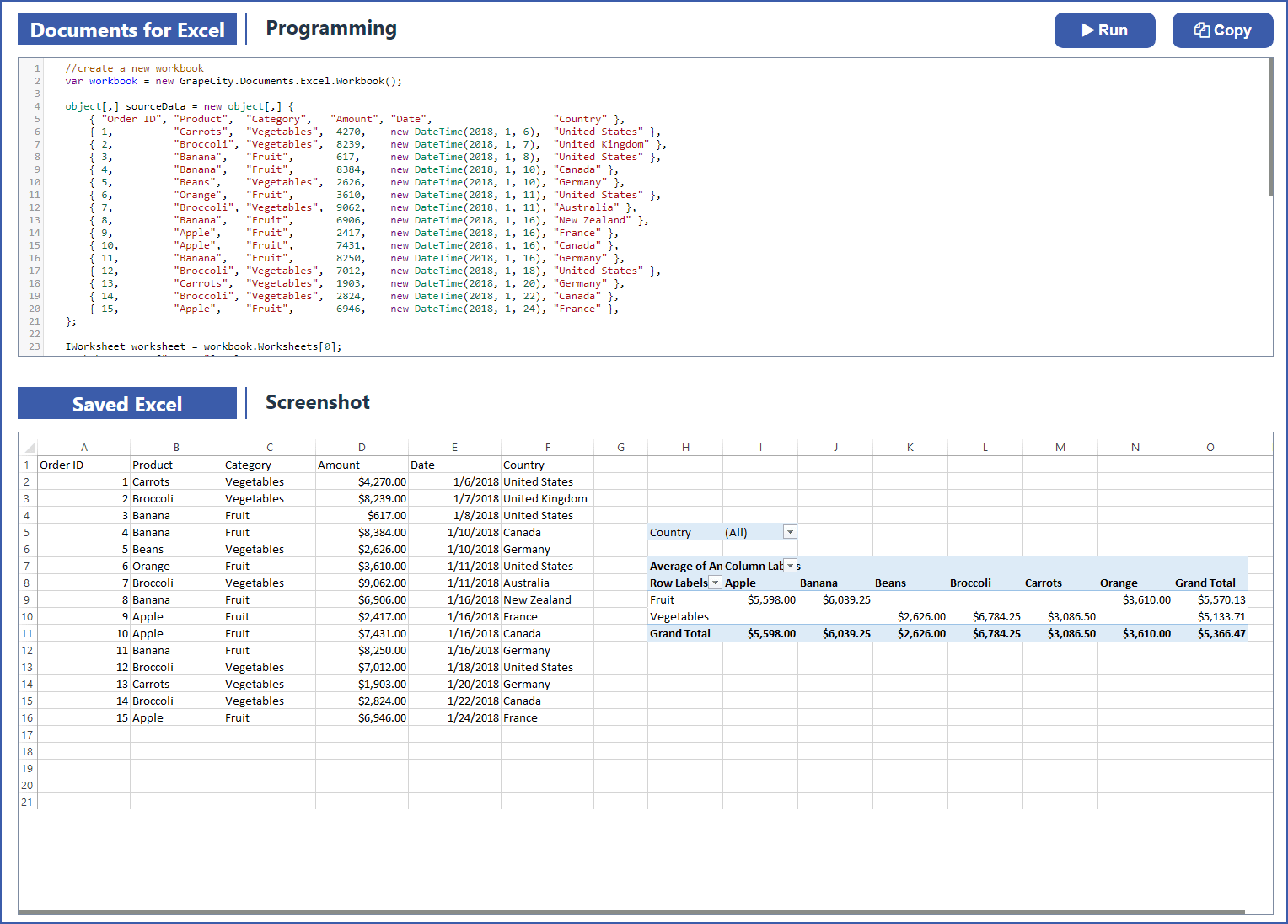Image resolution: width=1288 pixels, height=924 pixels.
Task: Click the 'IWorksheet worksheet' code line
Action: tap(203, 346)
